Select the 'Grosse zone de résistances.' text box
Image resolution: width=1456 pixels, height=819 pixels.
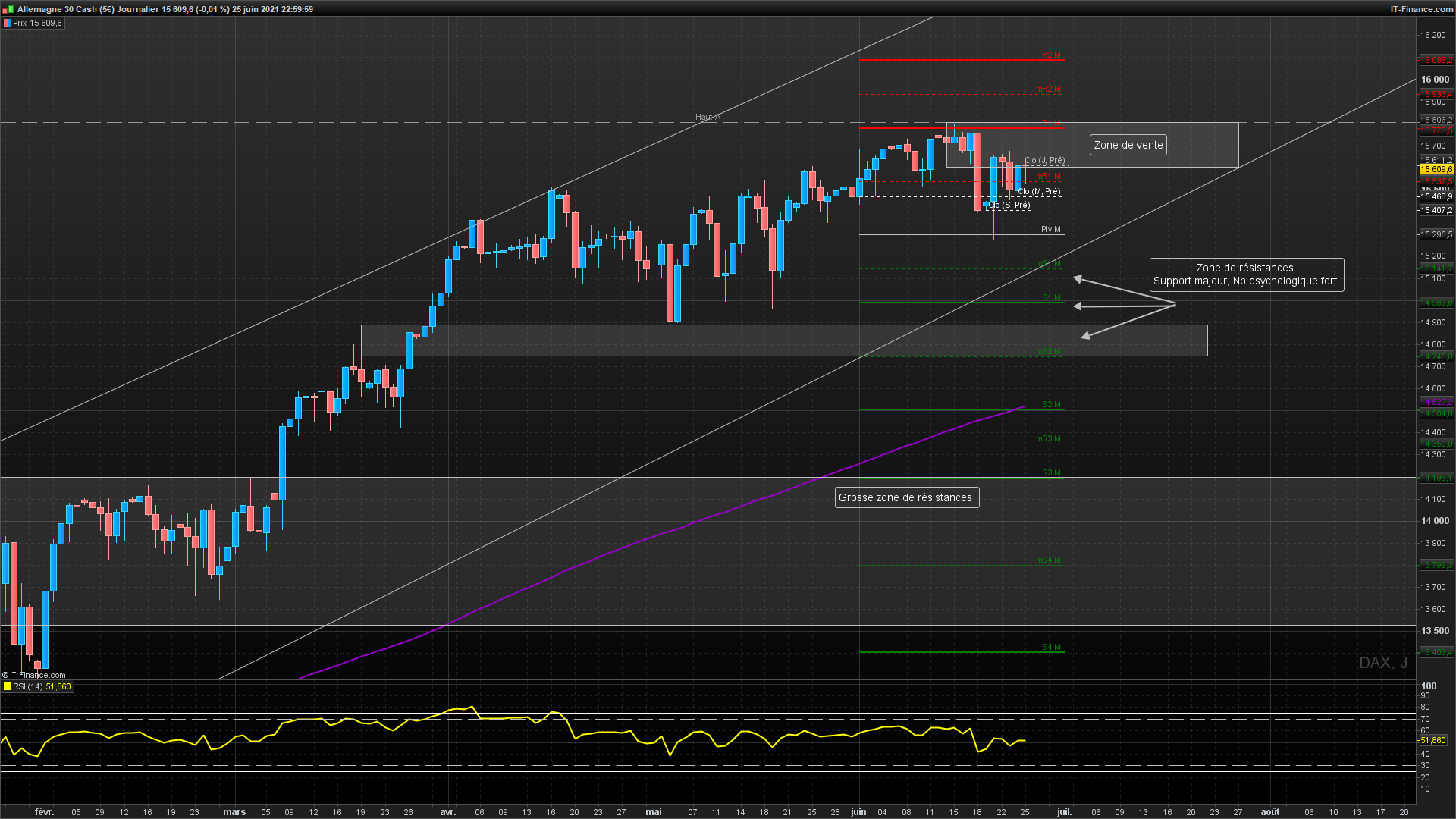click(x=906, y=498)
